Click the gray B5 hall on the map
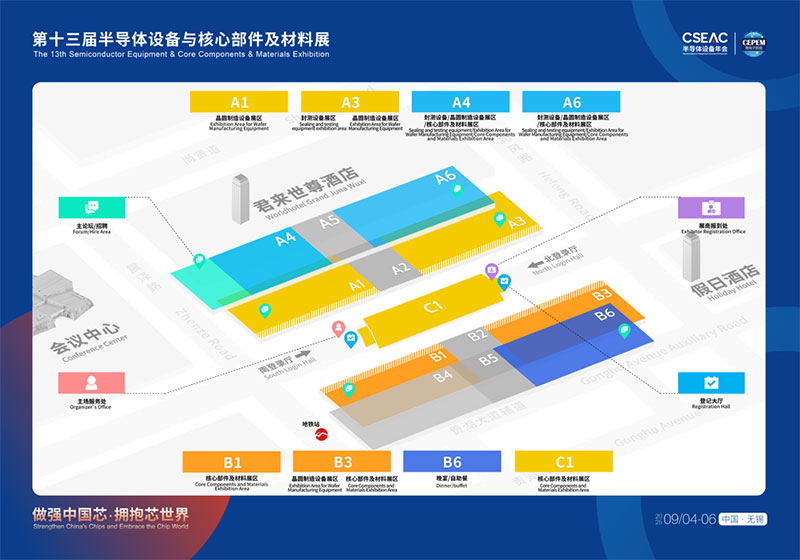The width and height of the screenshot is (800, 560). 487,359
